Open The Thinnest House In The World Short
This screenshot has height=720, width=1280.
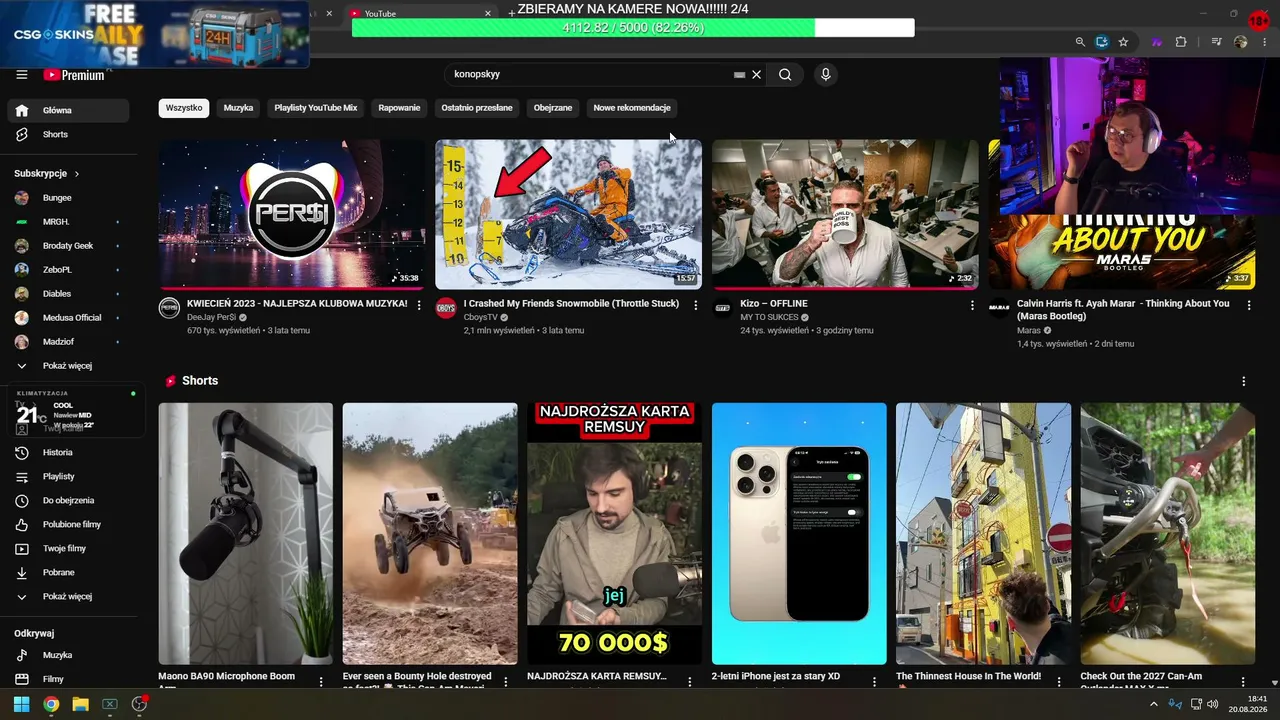tap(983, 534)
